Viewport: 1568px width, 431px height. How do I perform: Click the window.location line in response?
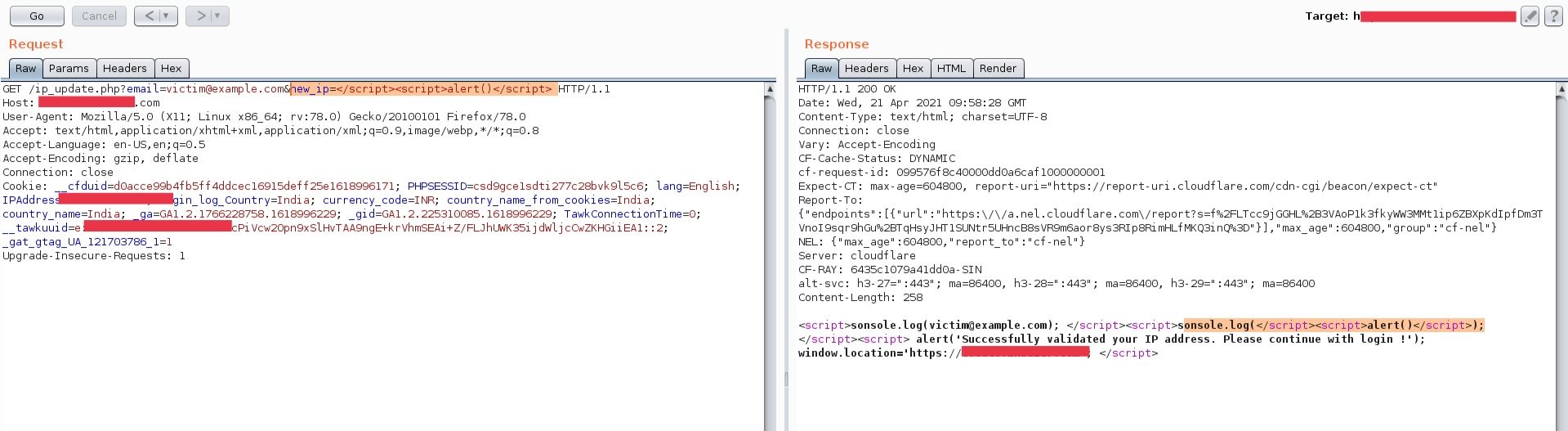[978, 353]
